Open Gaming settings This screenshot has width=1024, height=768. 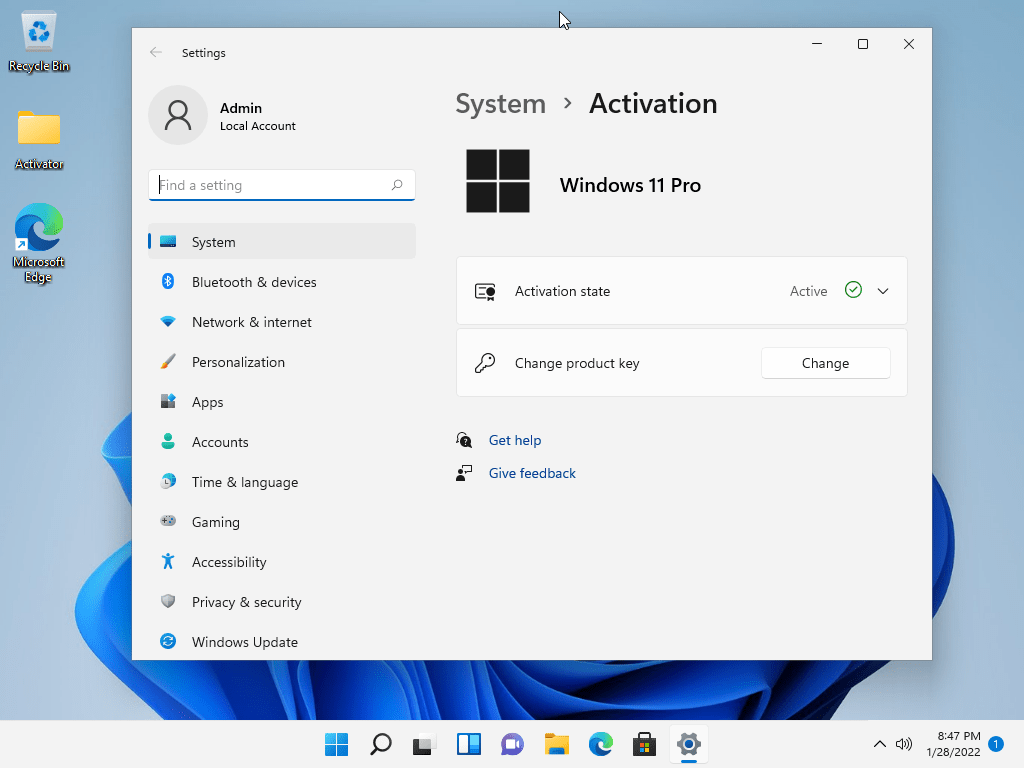coord(281,522)
